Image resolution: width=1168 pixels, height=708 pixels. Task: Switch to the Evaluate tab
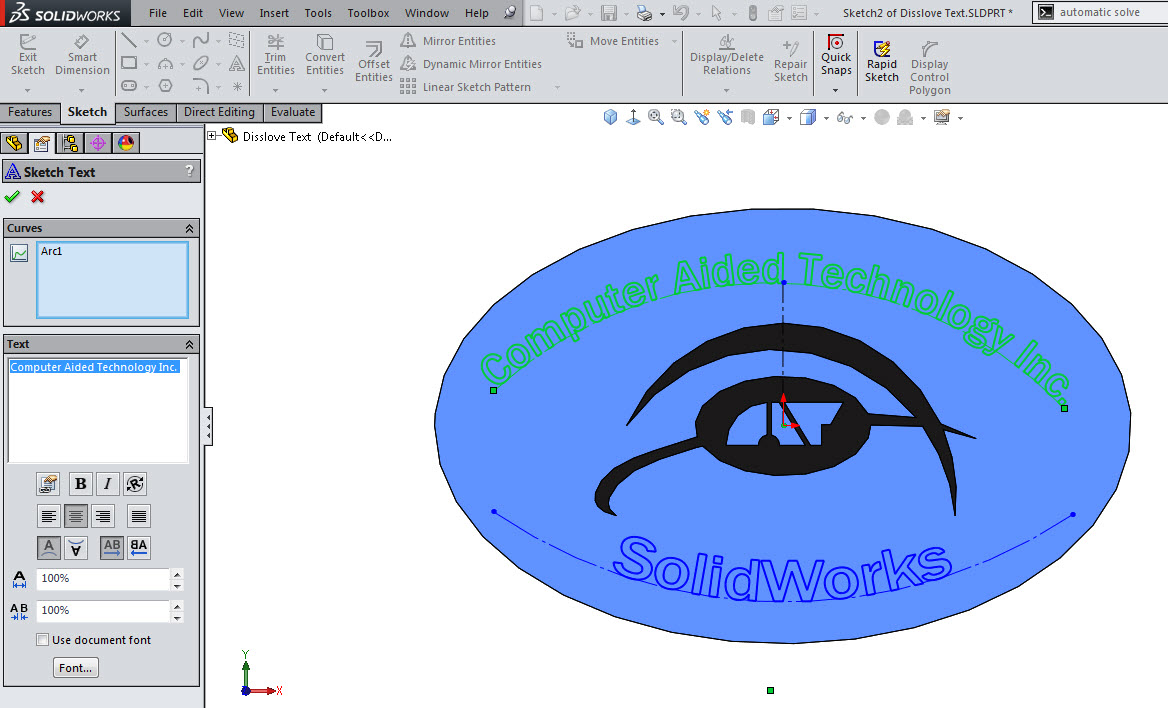[x=293, y=112]
